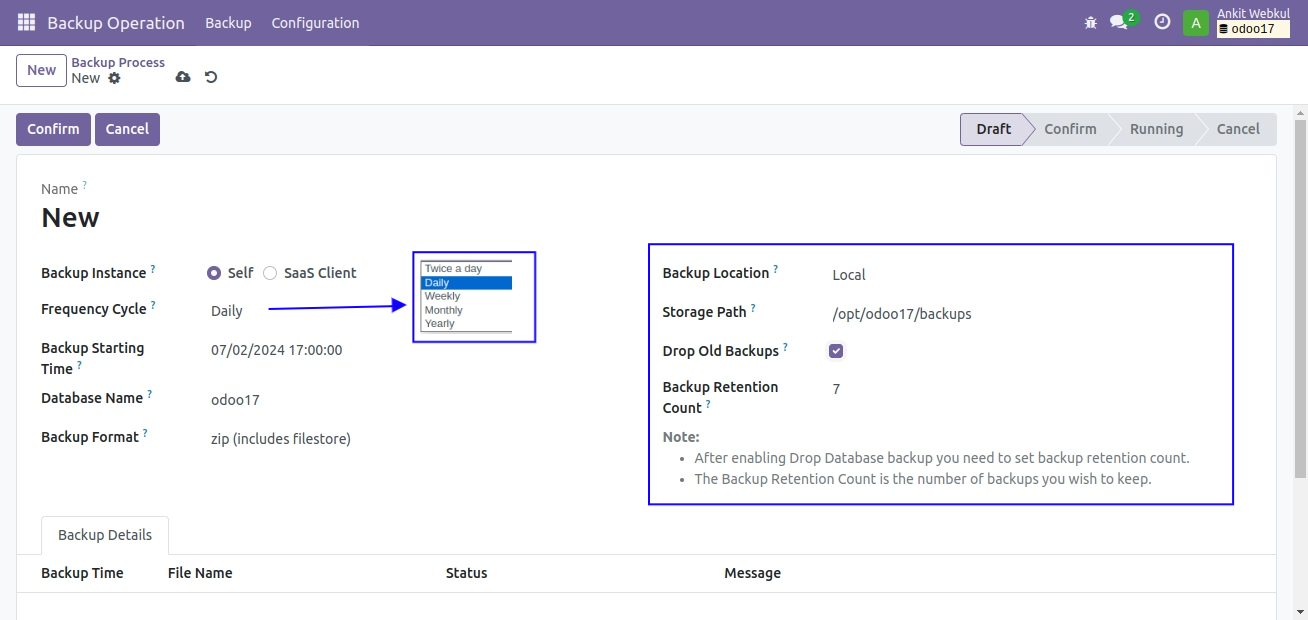1308x620 pixels.
Task: Open the apps grid menu icon
Action: pyautogui.click(x=26, y=22)
